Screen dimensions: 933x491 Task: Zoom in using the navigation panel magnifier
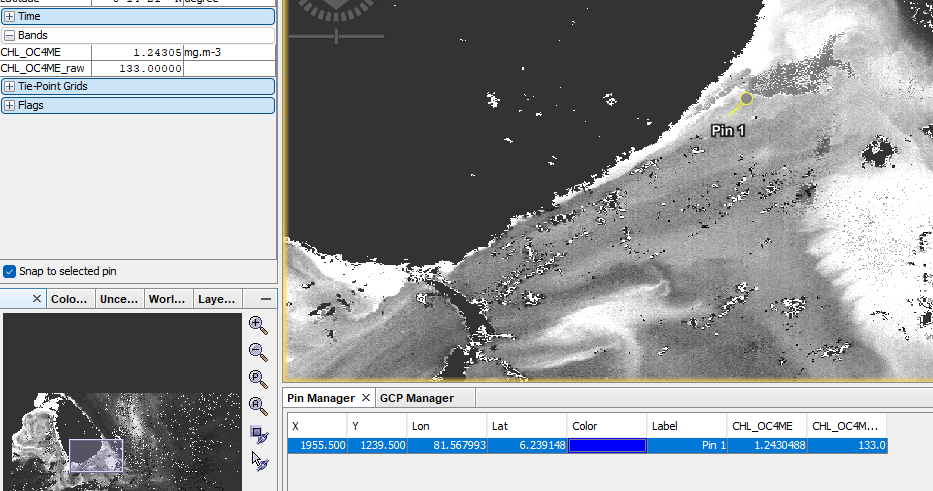click(x=258, y=325)
